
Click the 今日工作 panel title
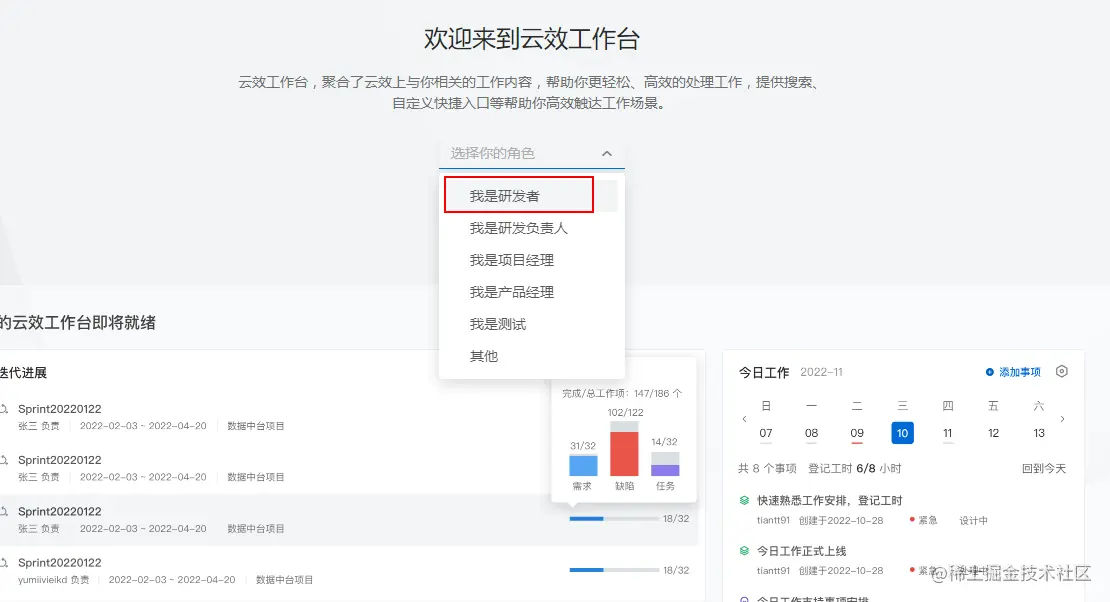[764, 373]
